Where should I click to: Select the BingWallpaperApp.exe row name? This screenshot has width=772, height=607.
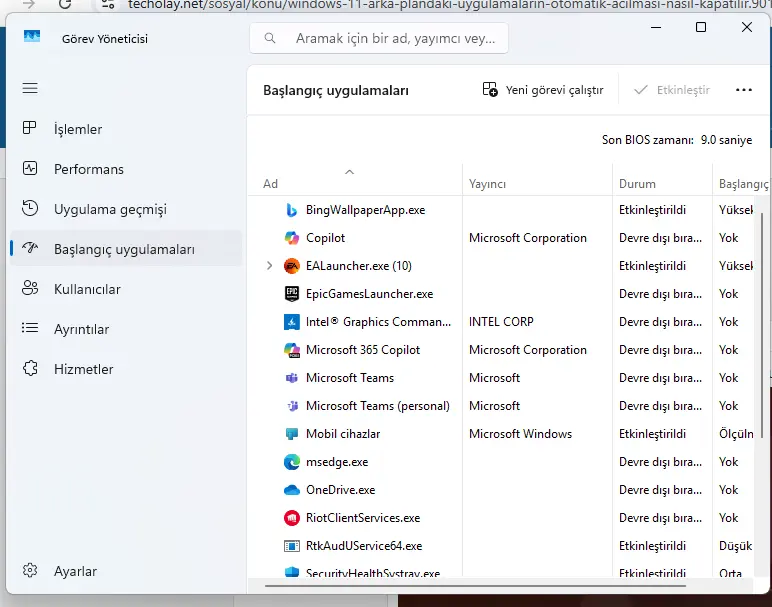365,210
